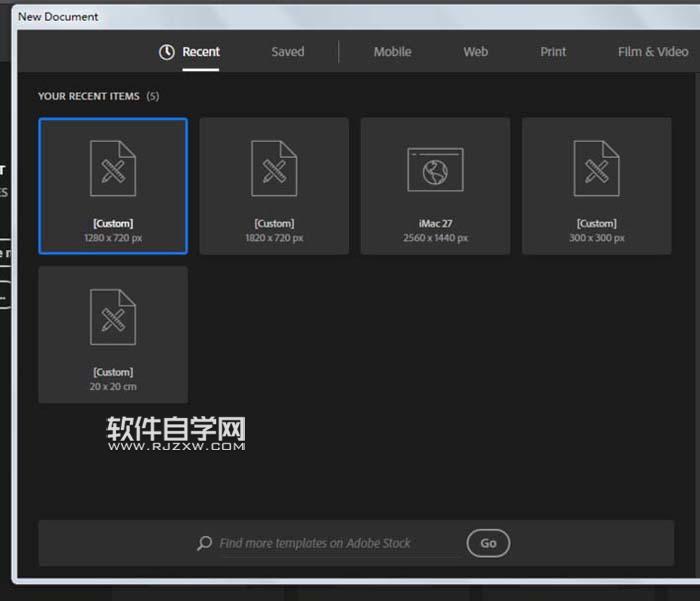Click the clock icon beside Recent
The image size is (700, 601).
point(167,52)
